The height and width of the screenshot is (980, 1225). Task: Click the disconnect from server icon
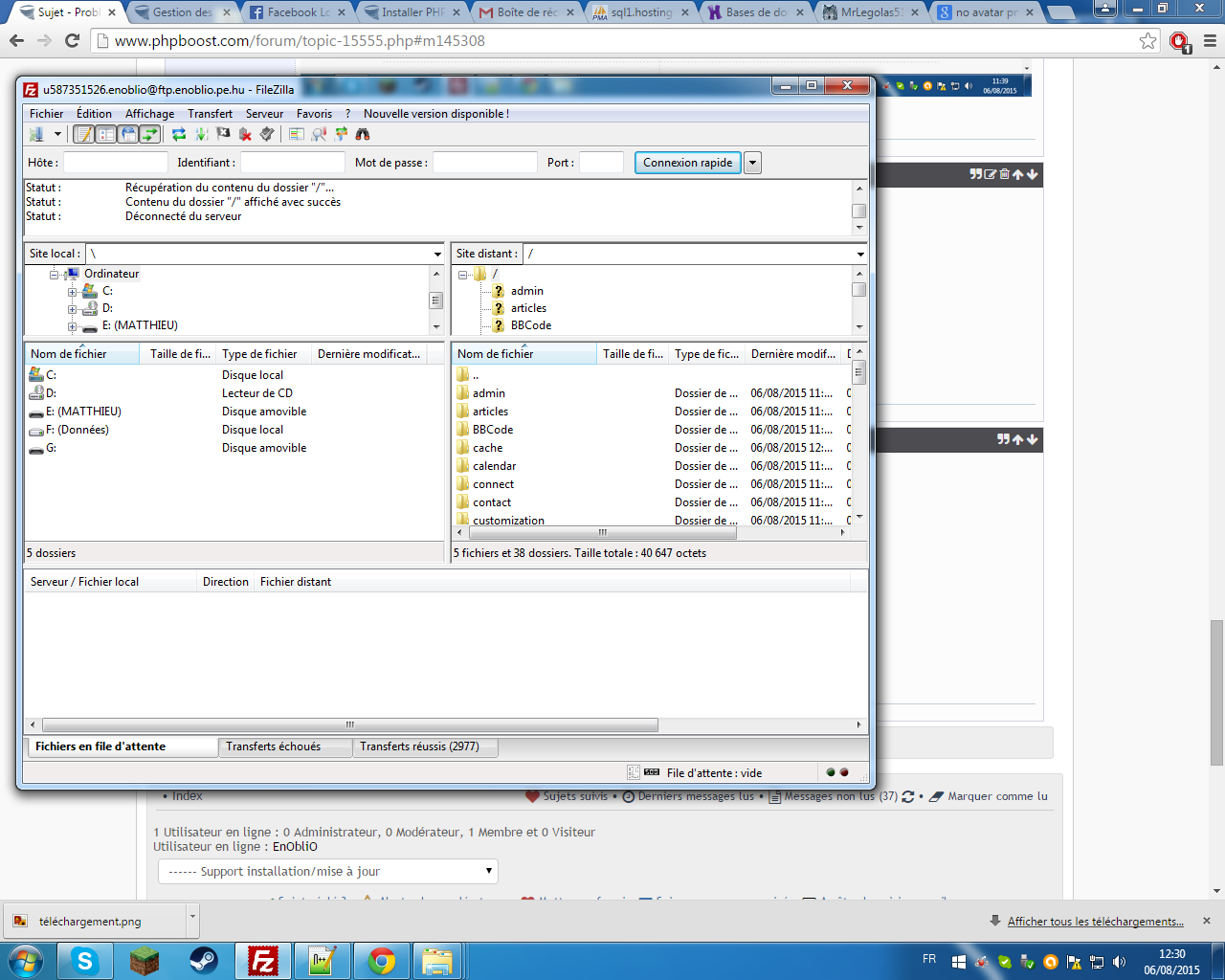click(x=245, y=135)
